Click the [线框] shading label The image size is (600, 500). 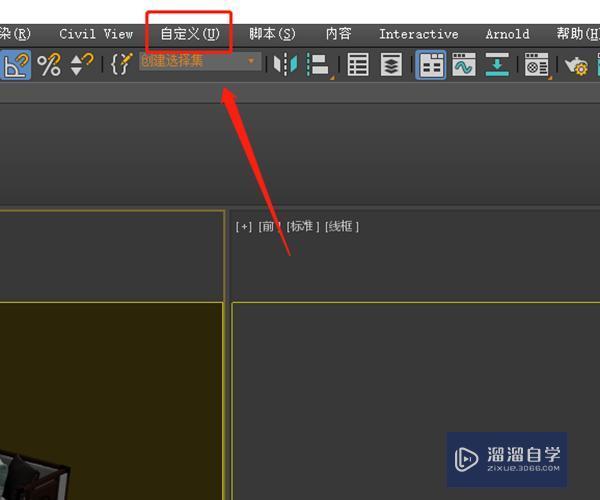click(342, 226)
